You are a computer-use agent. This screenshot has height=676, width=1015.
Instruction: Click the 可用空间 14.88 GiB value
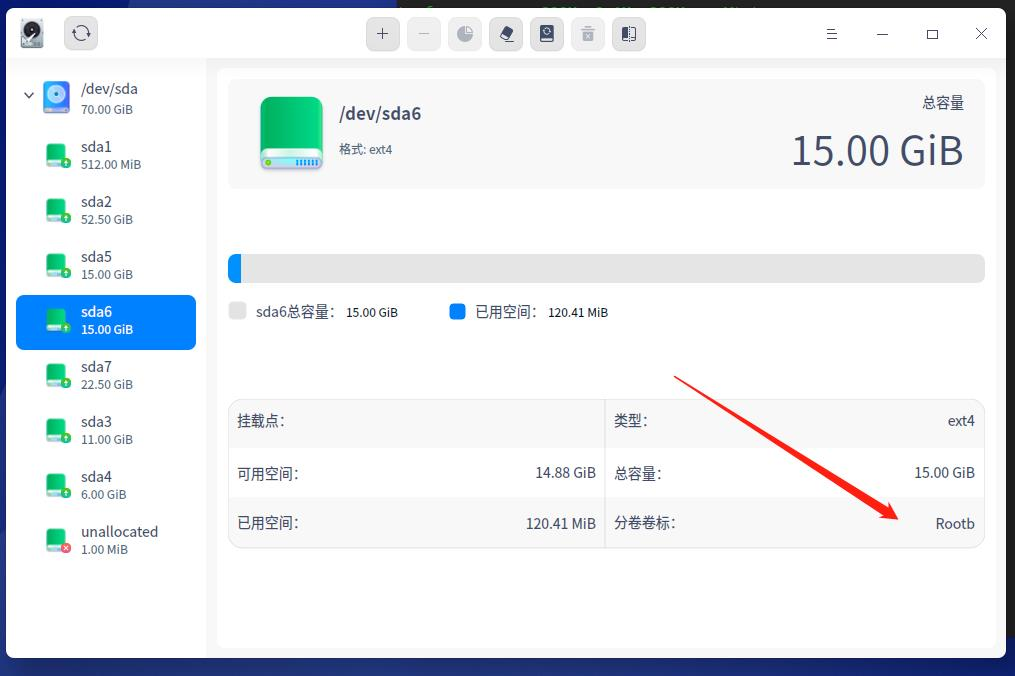[565, 473]
